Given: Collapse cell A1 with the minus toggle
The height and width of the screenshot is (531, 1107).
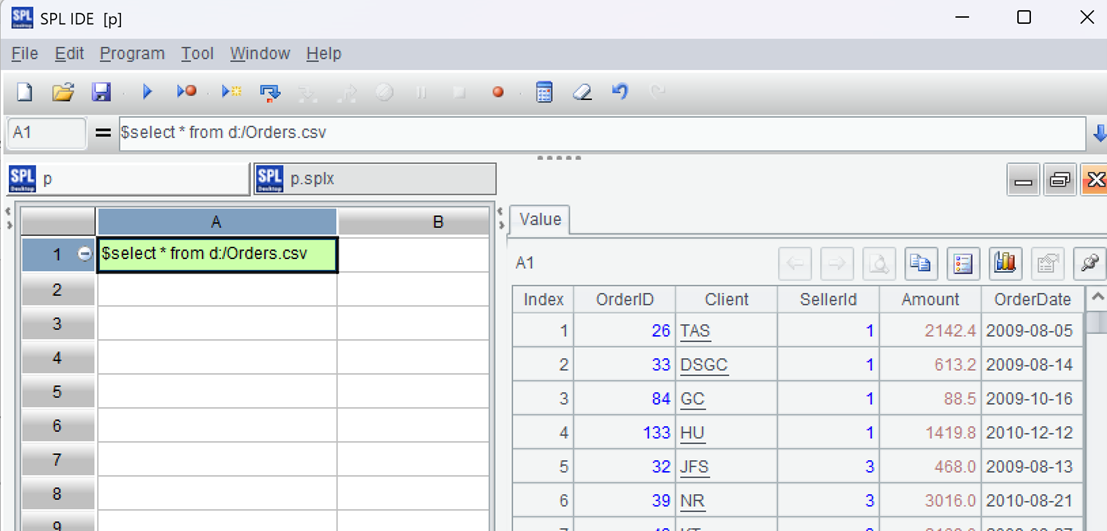Looking at the screenshot, I should (x=85, y=254).
